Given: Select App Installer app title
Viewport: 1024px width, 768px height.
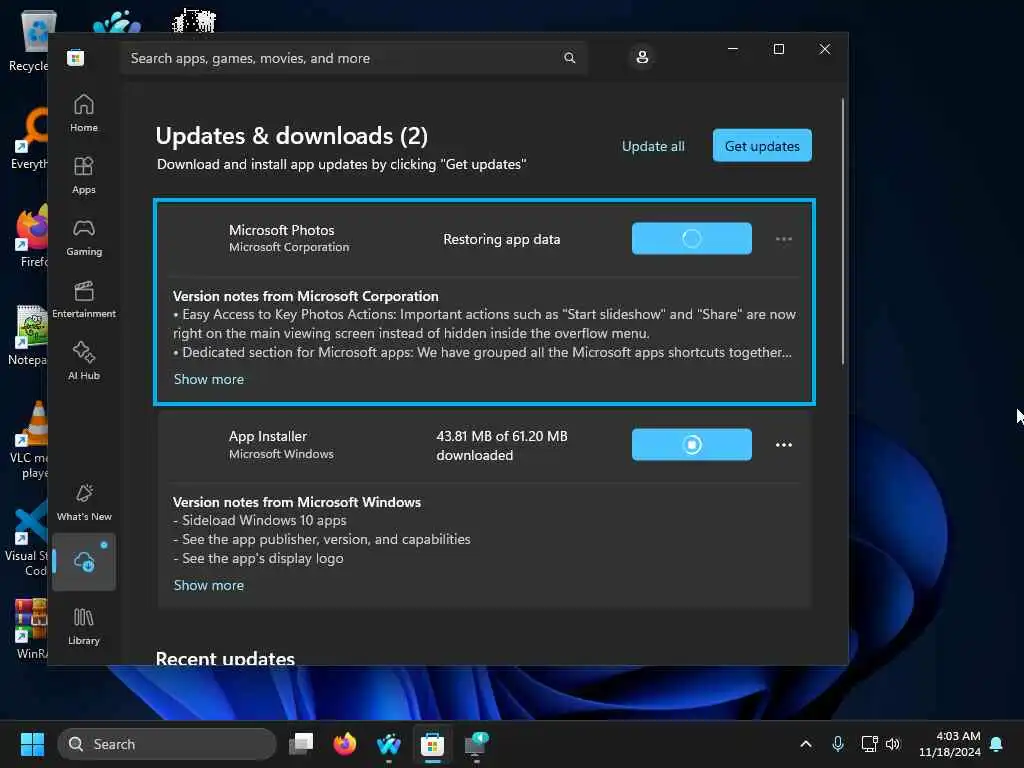Looking at the screenshot, I should click(268, 436).
